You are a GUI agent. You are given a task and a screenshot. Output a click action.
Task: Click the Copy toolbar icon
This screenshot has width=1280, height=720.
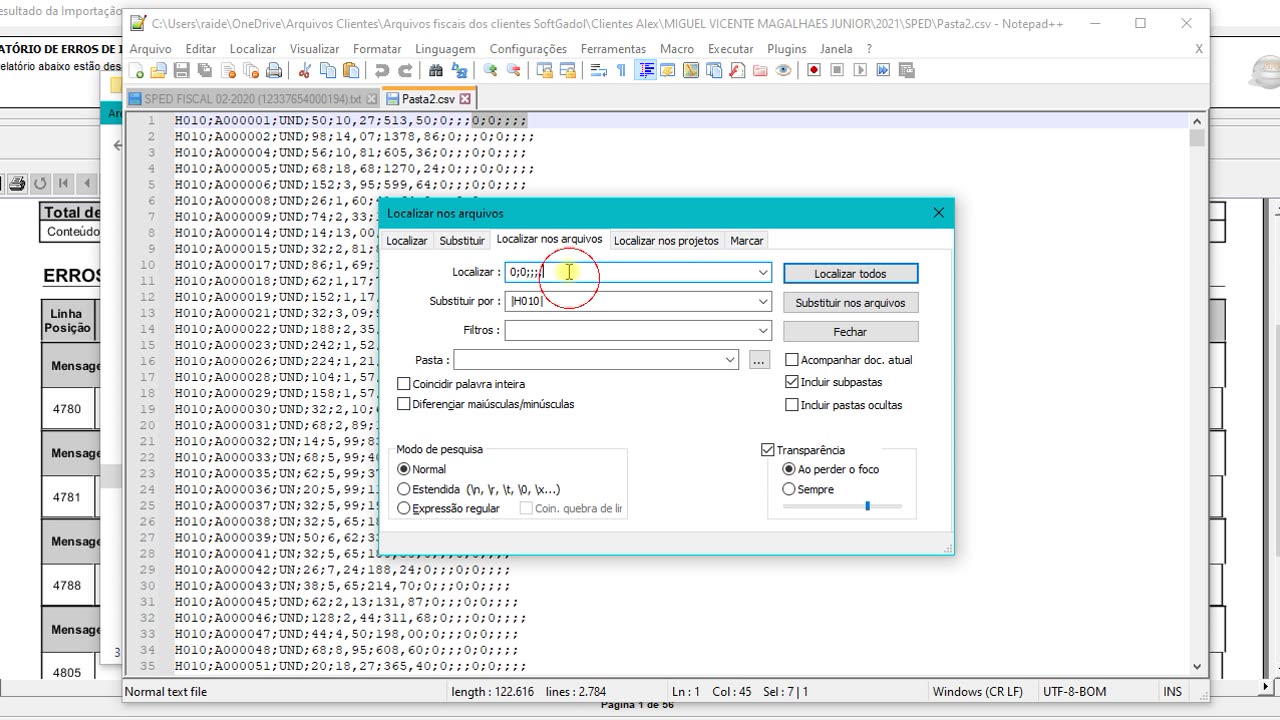click(x=327, y=70)
